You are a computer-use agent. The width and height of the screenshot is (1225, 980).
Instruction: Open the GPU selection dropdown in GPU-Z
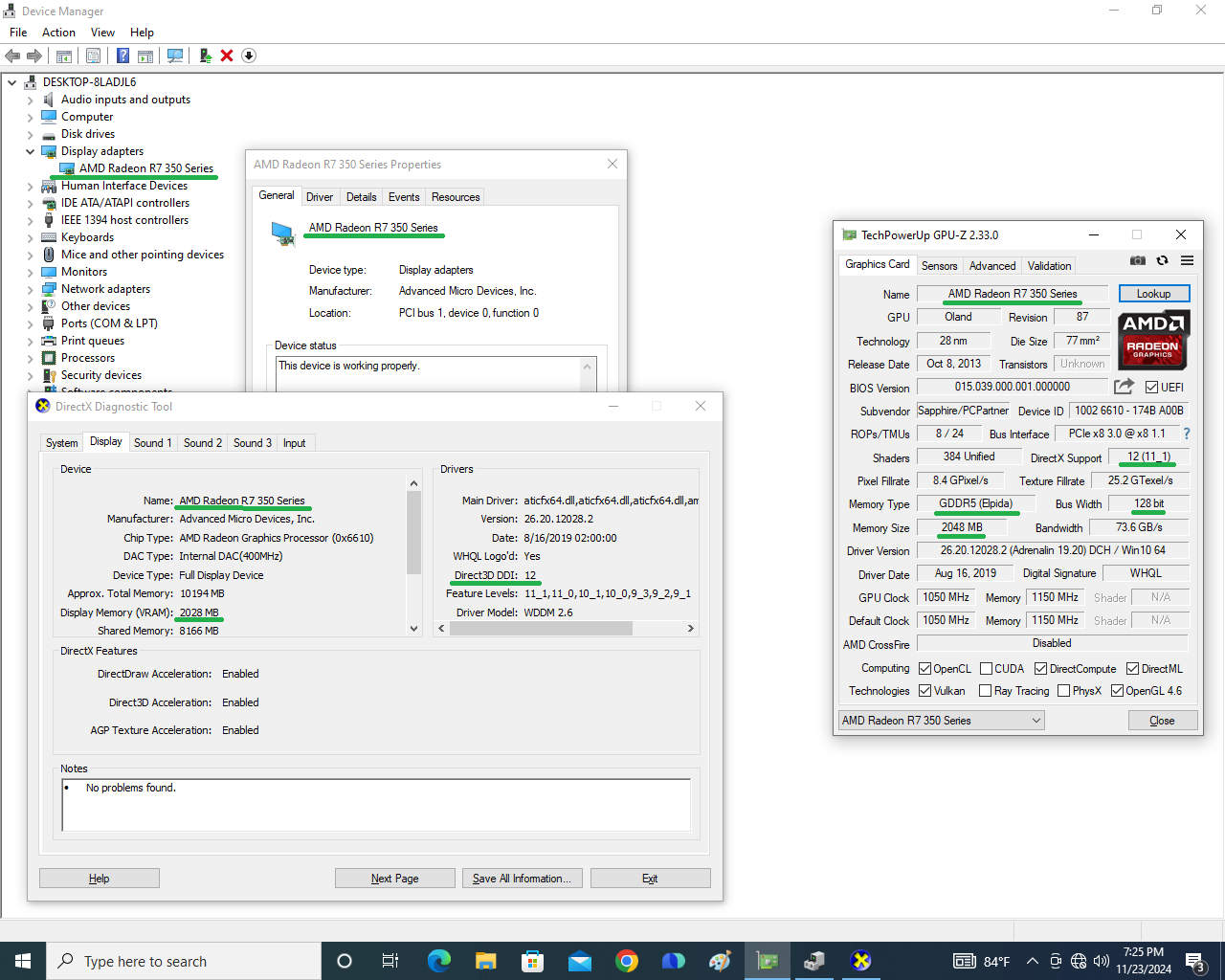pyautogui.click(x=941, y=721)
